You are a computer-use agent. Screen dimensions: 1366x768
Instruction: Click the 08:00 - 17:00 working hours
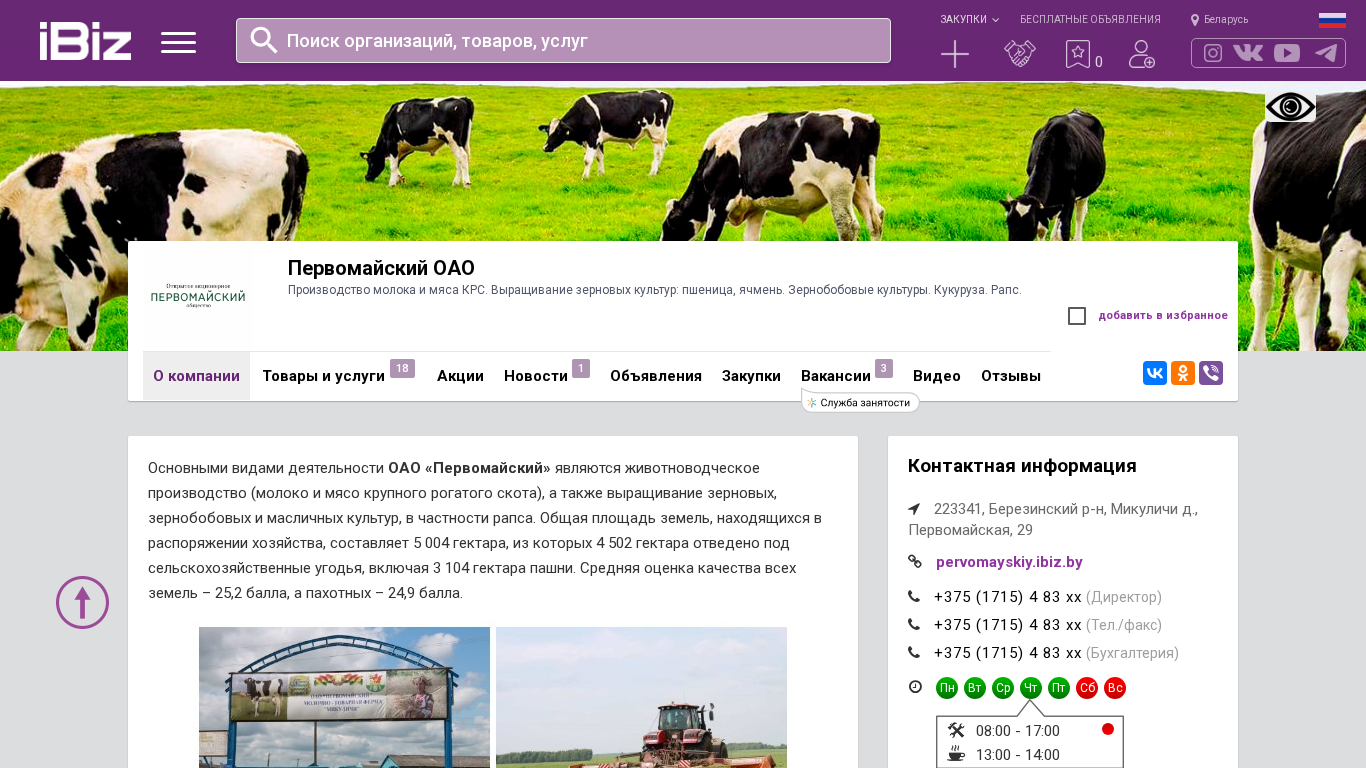(x=1018, y=731)
